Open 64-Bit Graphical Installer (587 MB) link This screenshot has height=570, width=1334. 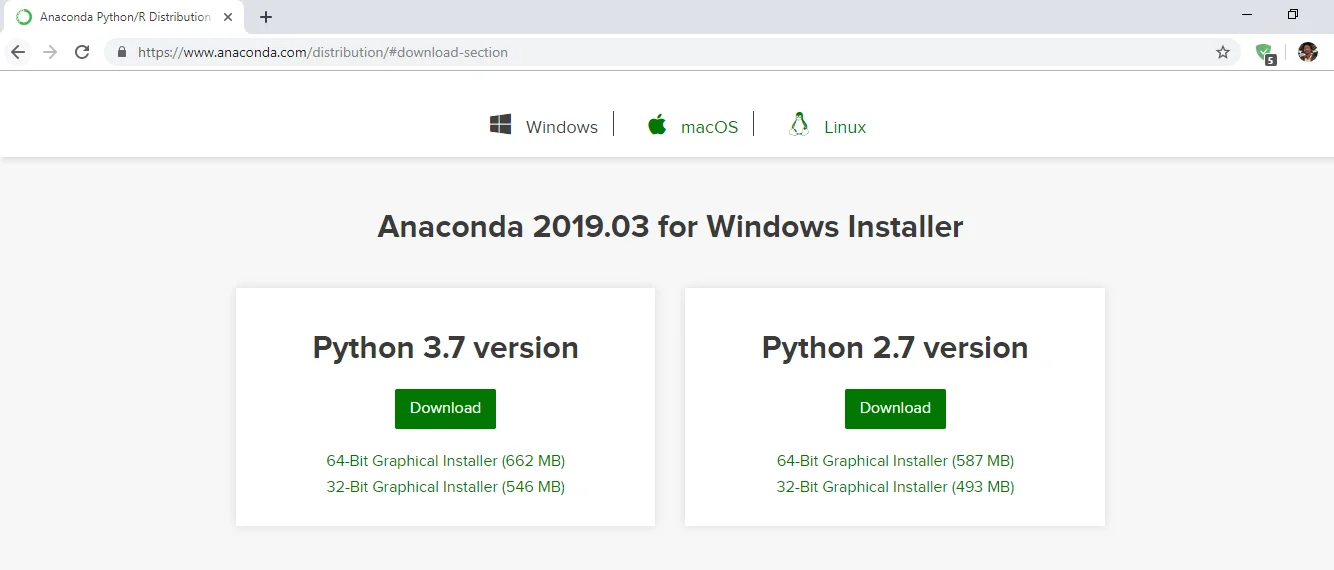895,461
